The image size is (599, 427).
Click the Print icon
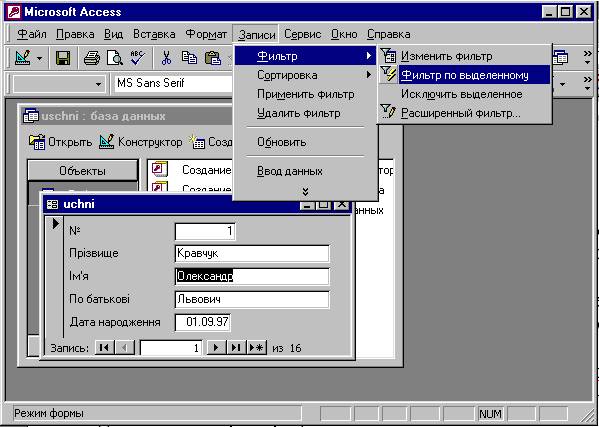pyautogui.click(x=92, y=58)
